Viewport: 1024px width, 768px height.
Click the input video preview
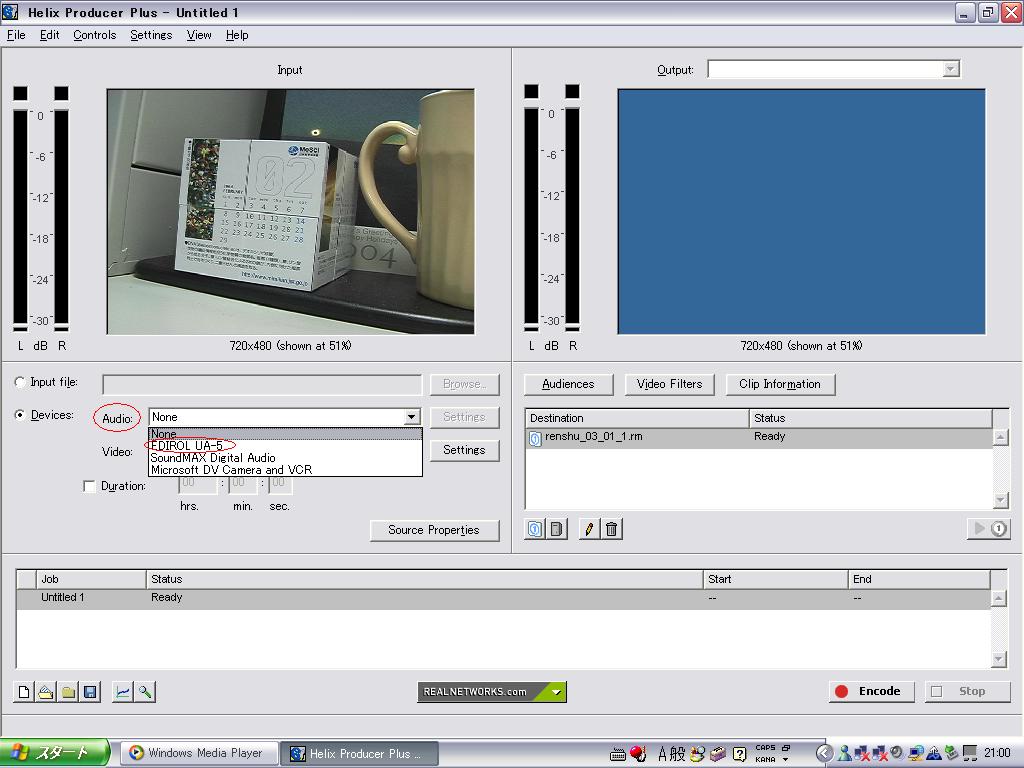tap(291, 212)
